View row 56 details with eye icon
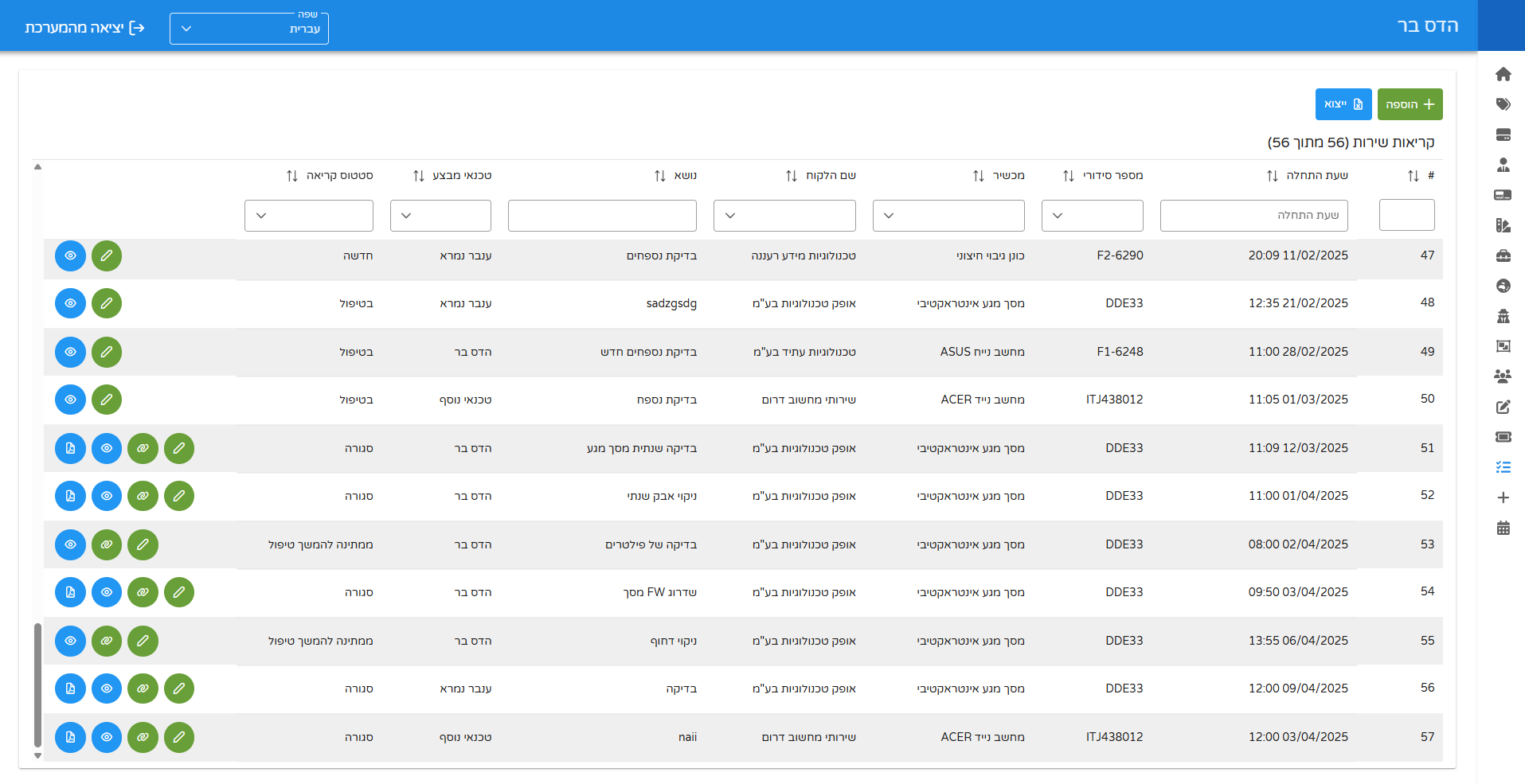Screen dimensions: 1525x784 coord(107,688)
